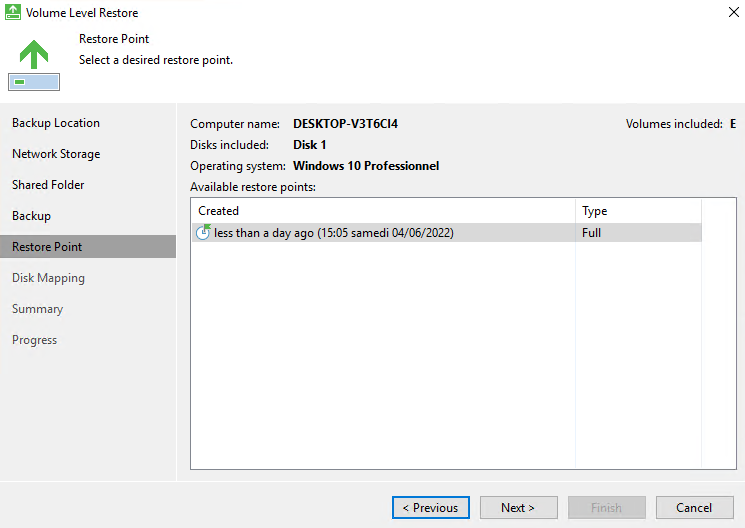The height and width of the screenshot is (528, 745).
Task: Go back with the Previous button
Action: [x=431, y=508]
